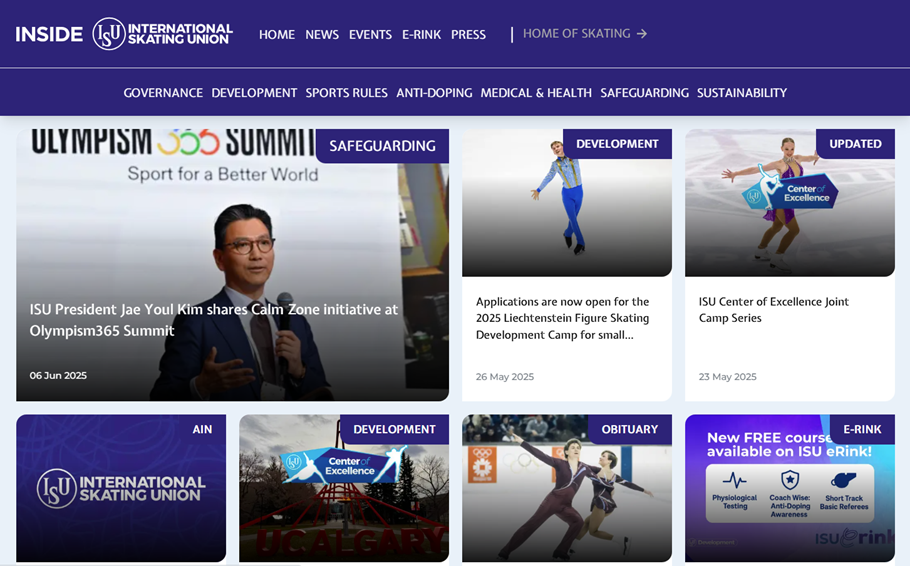Open the Jae Youl Kim Calm Zone article headline
Screen dimensions: 910x566
pos(214,320)
